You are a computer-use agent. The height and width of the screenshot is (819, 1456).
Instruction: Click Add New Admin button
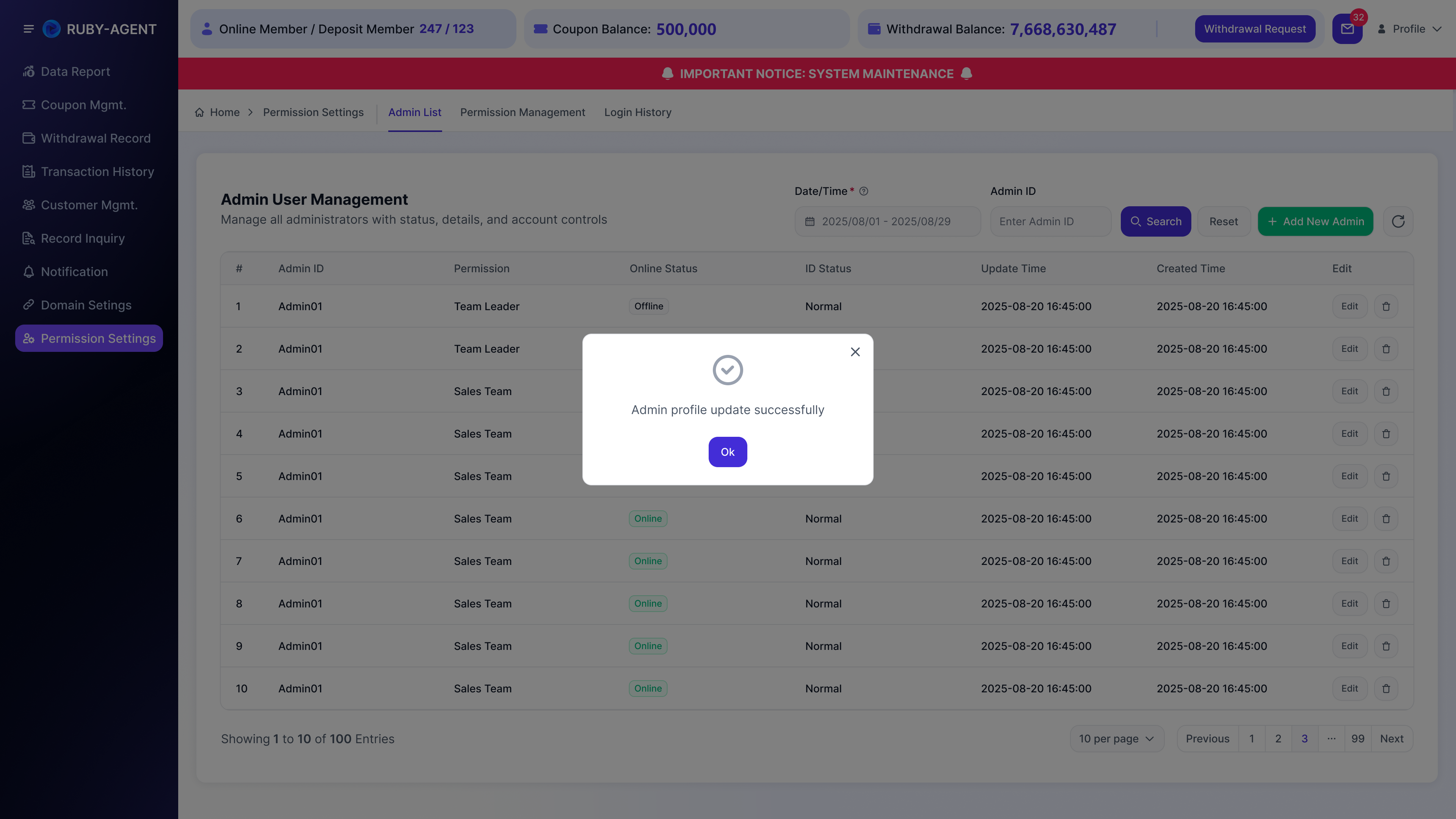coord(1315,221)
